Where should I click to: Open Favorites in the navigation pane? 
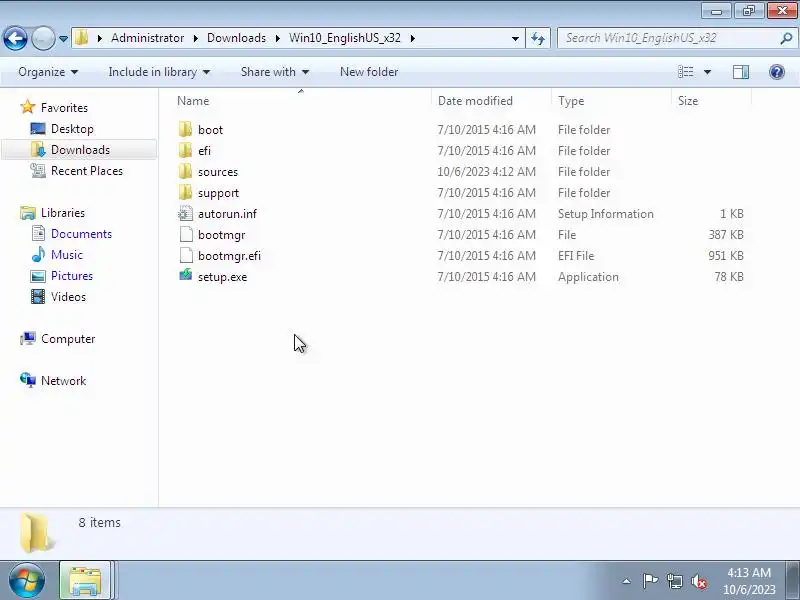click(64, 108)
